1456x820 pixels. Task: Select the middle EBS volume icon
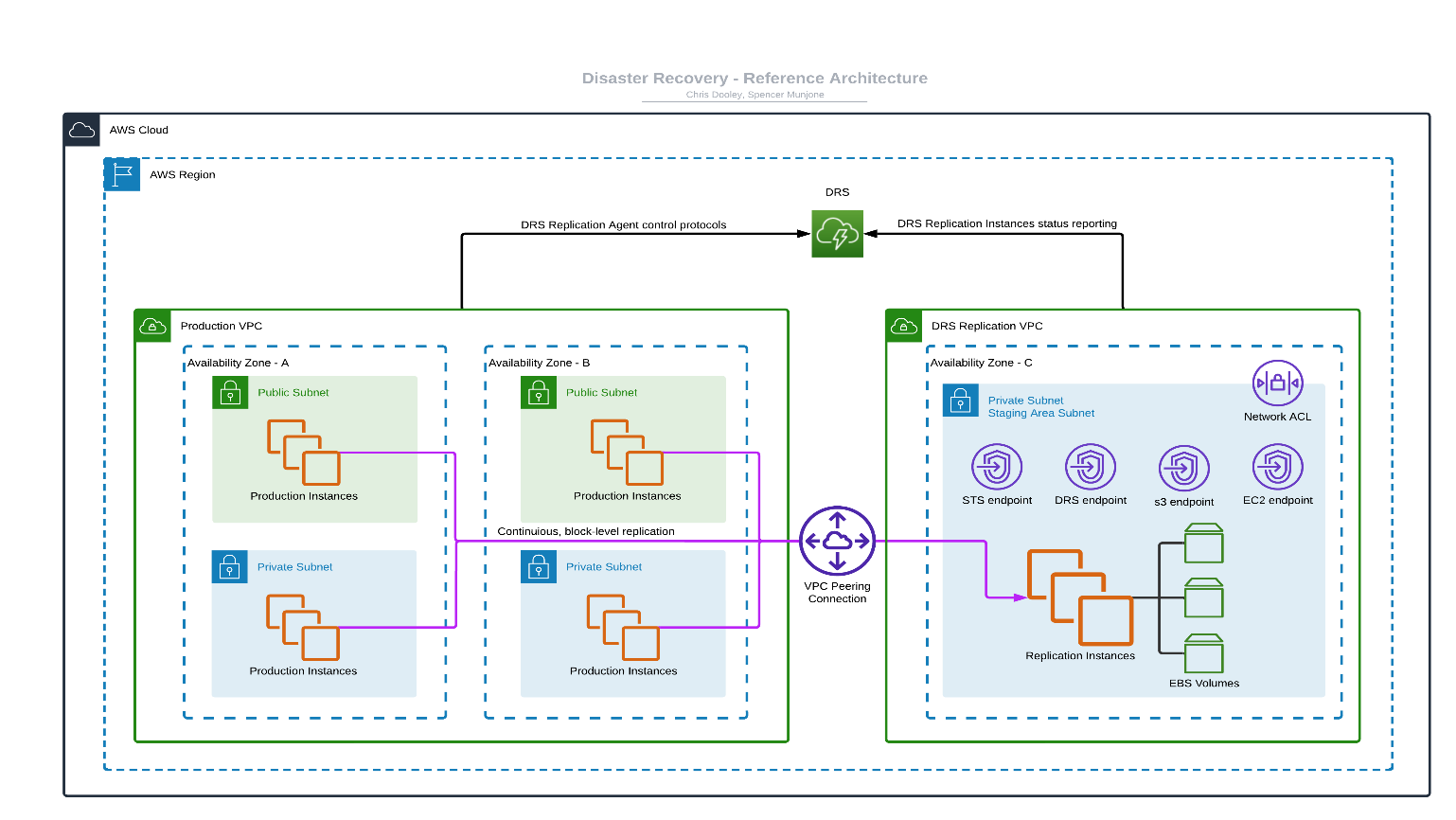coord(1204,597)
